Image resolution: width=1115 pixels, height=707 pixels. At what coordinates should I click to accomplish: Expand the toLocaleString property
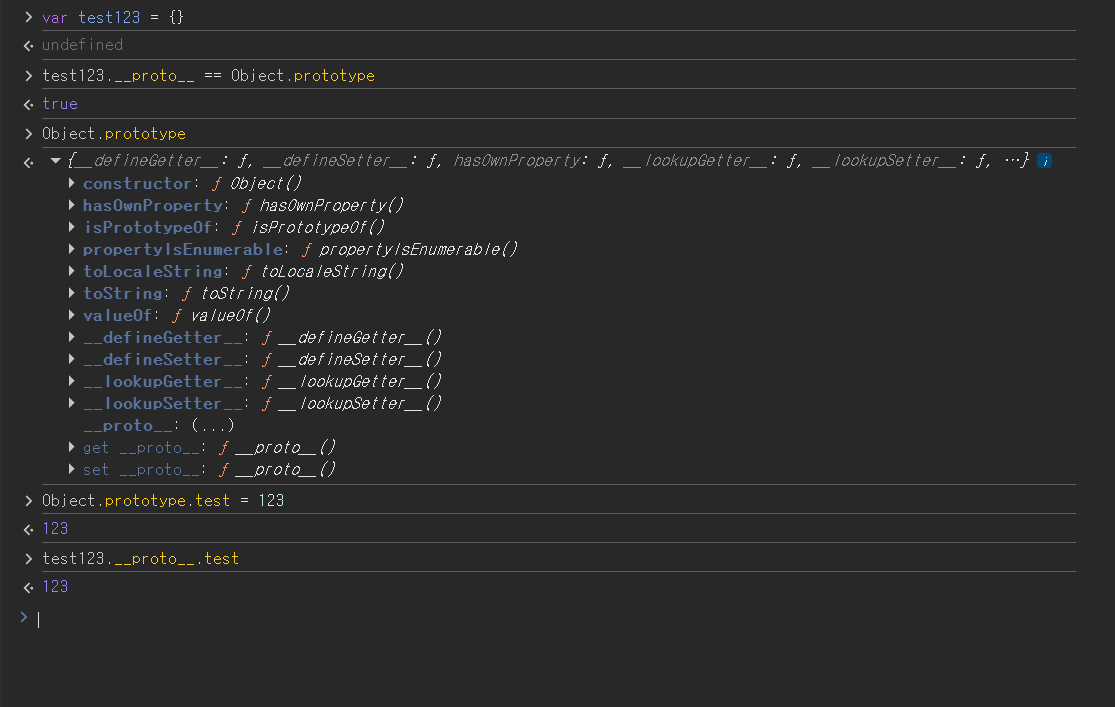(72, 272)
